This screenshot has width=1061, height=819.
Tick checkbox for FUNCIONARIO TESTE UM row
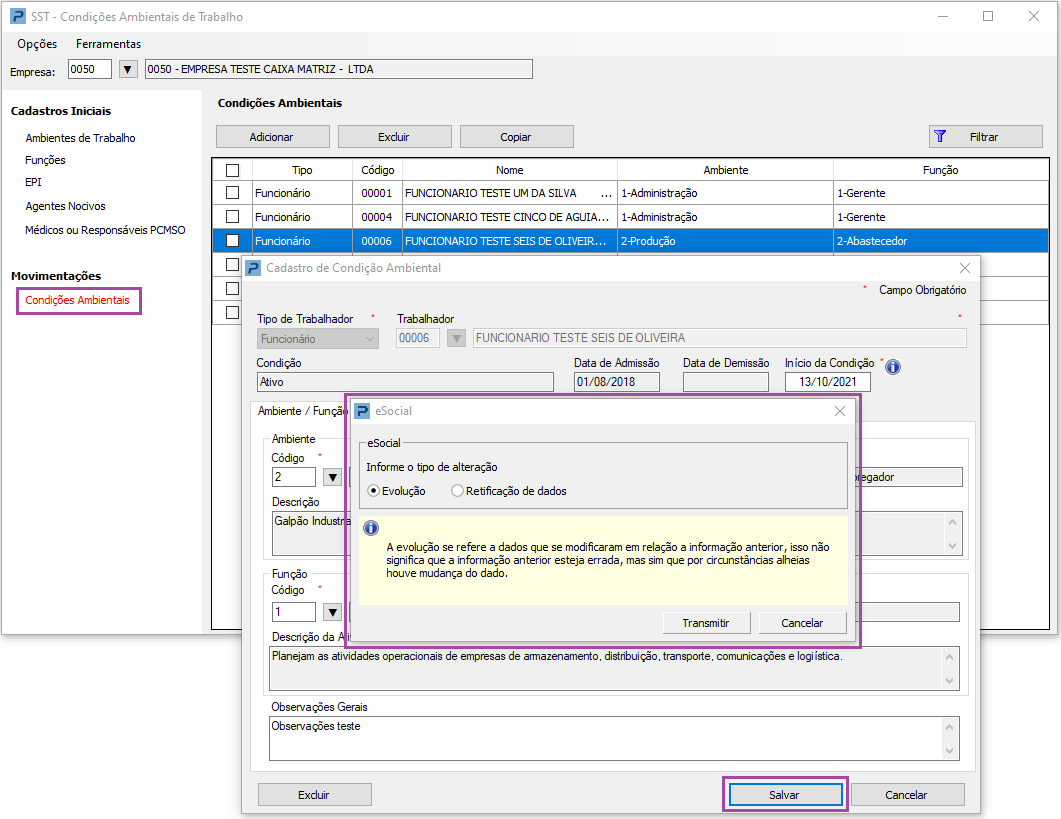click(232, 193)
